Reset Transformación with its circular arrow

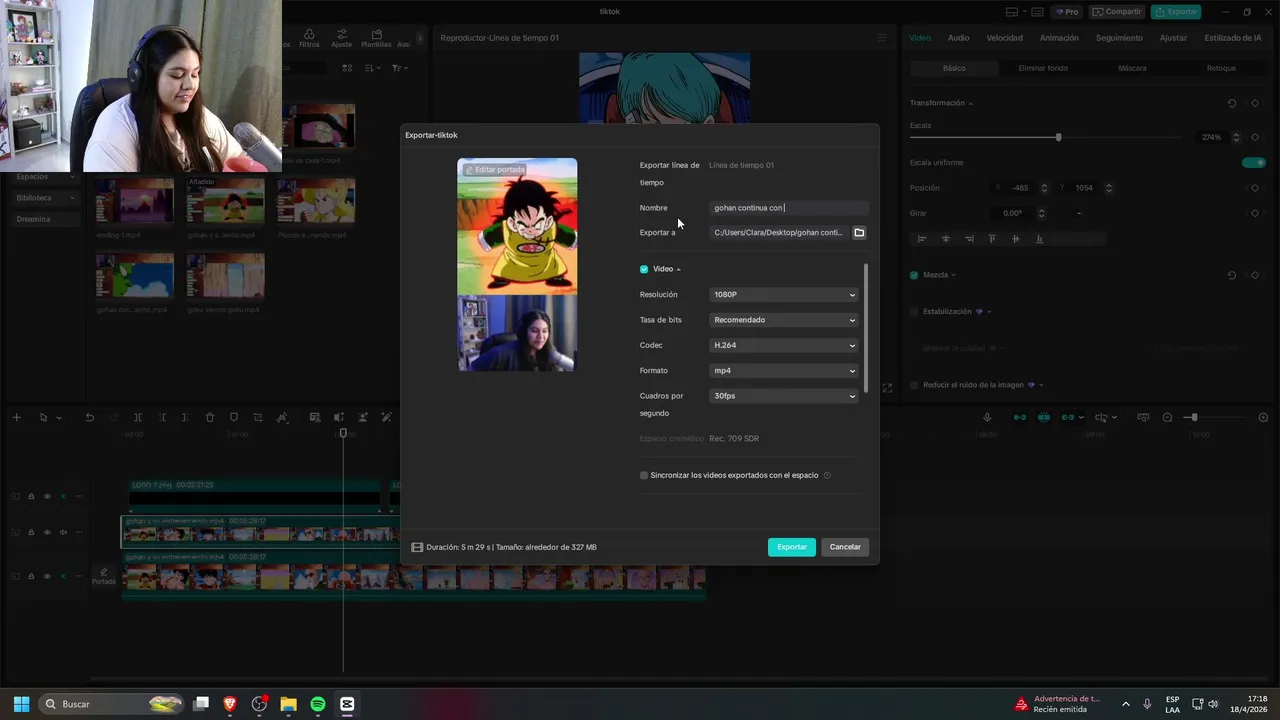[1232, 103]
